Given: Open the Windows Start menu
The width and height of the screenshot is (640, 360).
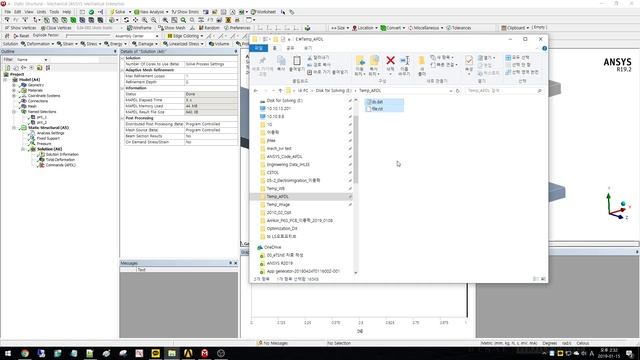Looking at the screenshot, I should pyautogui.click(x=8, y=353).
